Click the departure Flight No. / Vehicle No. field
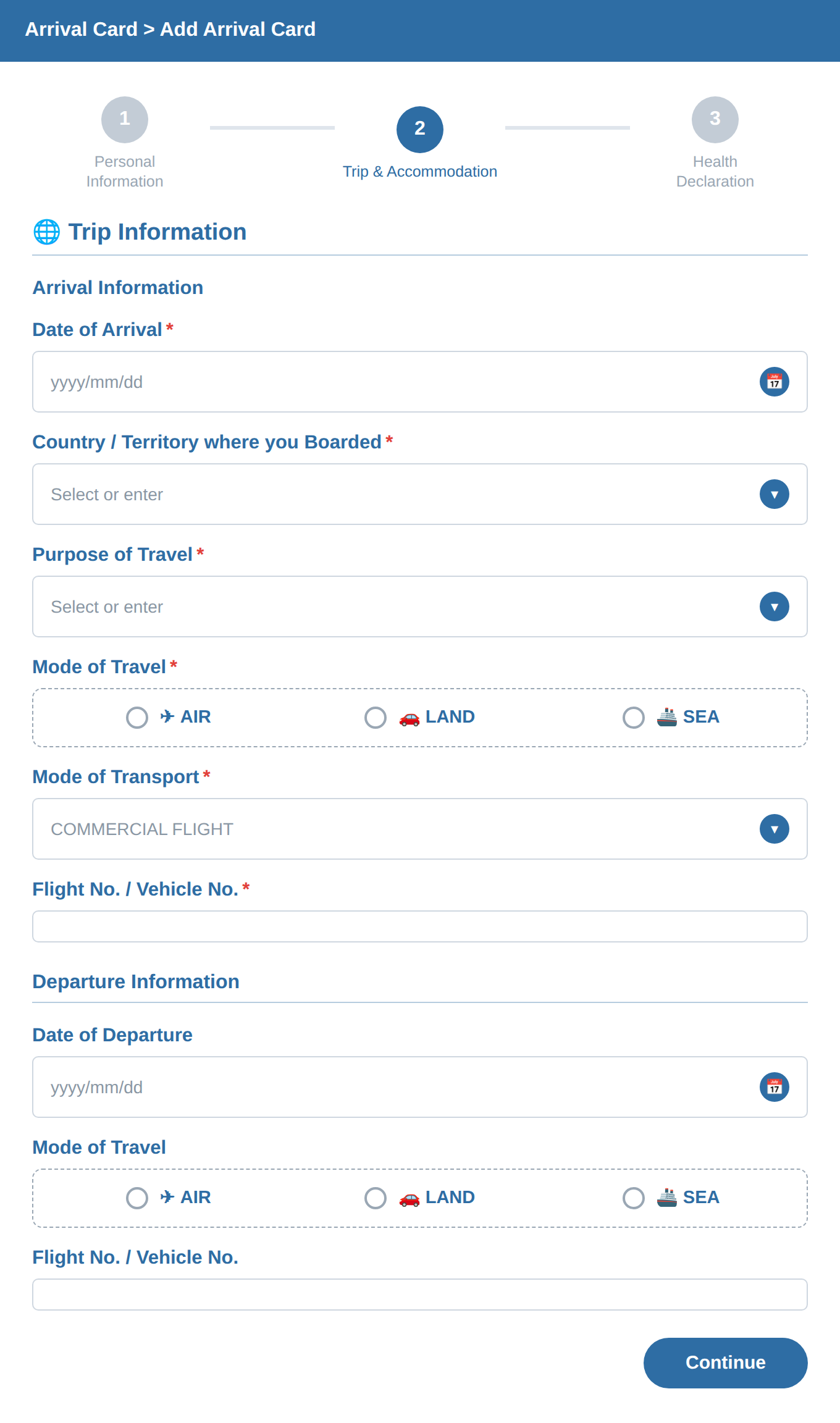This screenshot has height=1423, width=840. [x=420, y=1295]
